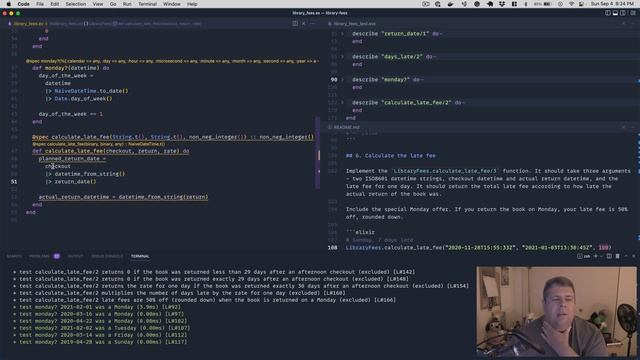Click the "def monday?(datetime) do" line
Image resolution: width=640 pixels, height=360 pixels.
pyautogui.click(x=71, y=68)
